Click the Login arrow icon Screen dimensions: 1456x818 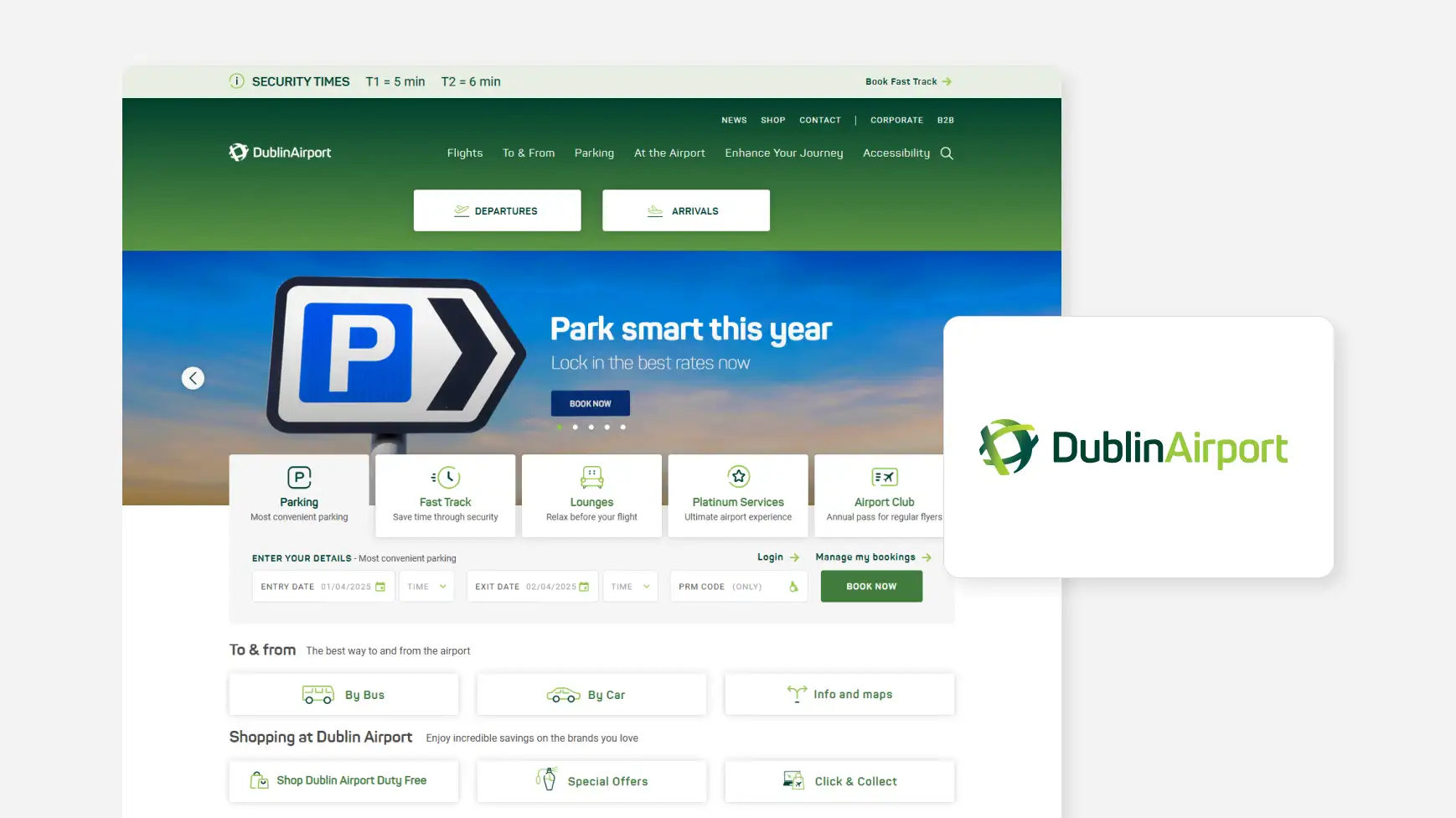(794, 557)
